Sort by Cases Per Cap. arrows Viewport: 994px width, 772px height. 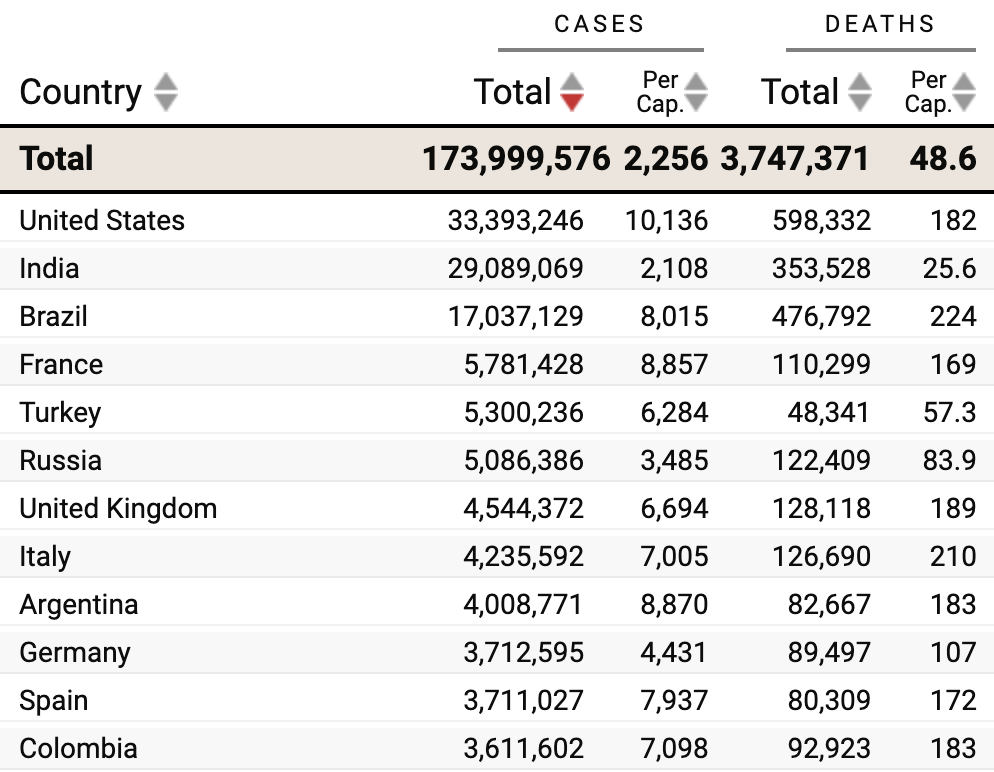point(697,92)
